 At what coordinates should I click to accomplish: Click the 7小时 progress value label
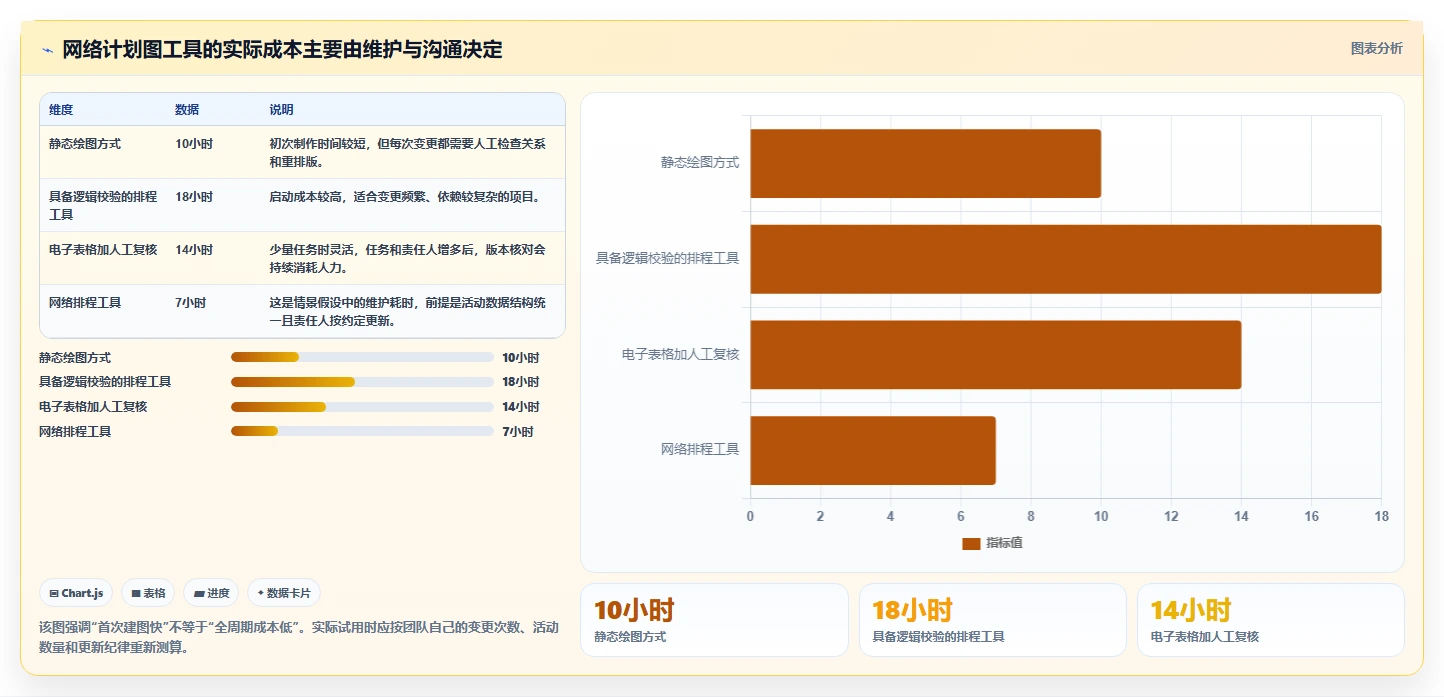pos(518,432)
